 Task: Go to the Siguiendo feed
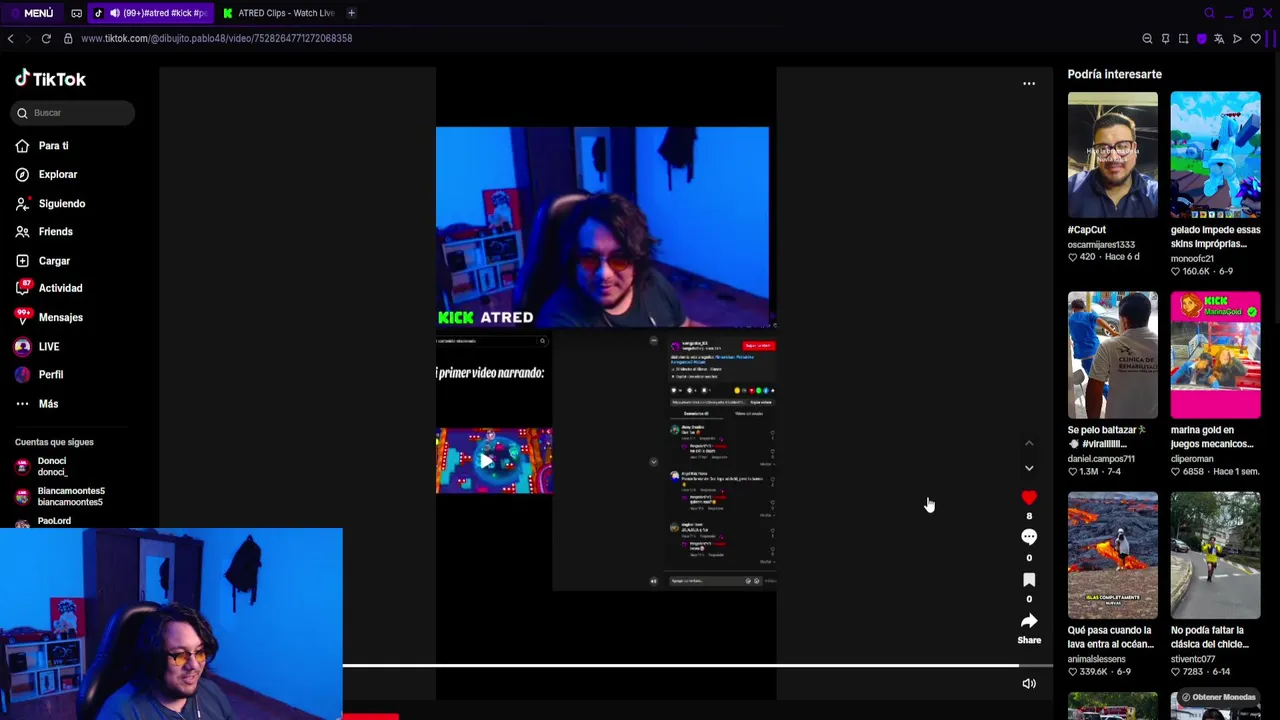pos(61,203)
